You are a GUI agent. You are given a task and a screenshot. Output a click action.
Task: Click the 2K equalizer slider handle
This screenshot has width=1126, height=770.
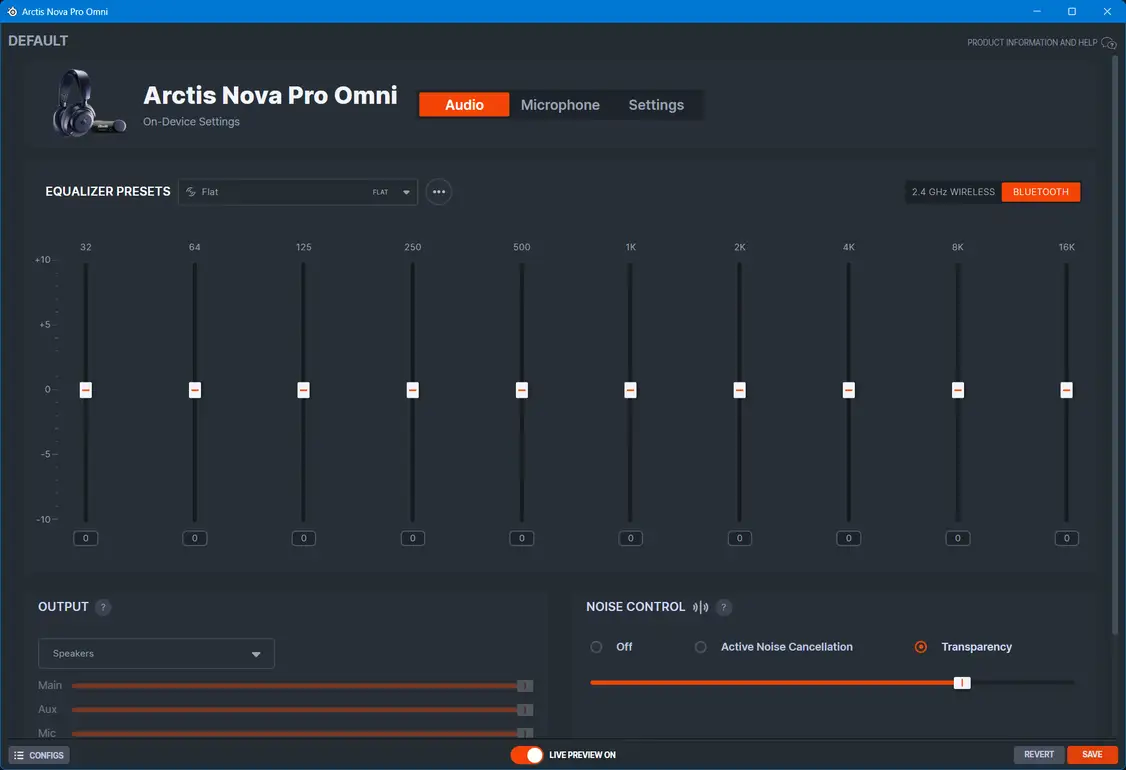[x=740, y=390]
